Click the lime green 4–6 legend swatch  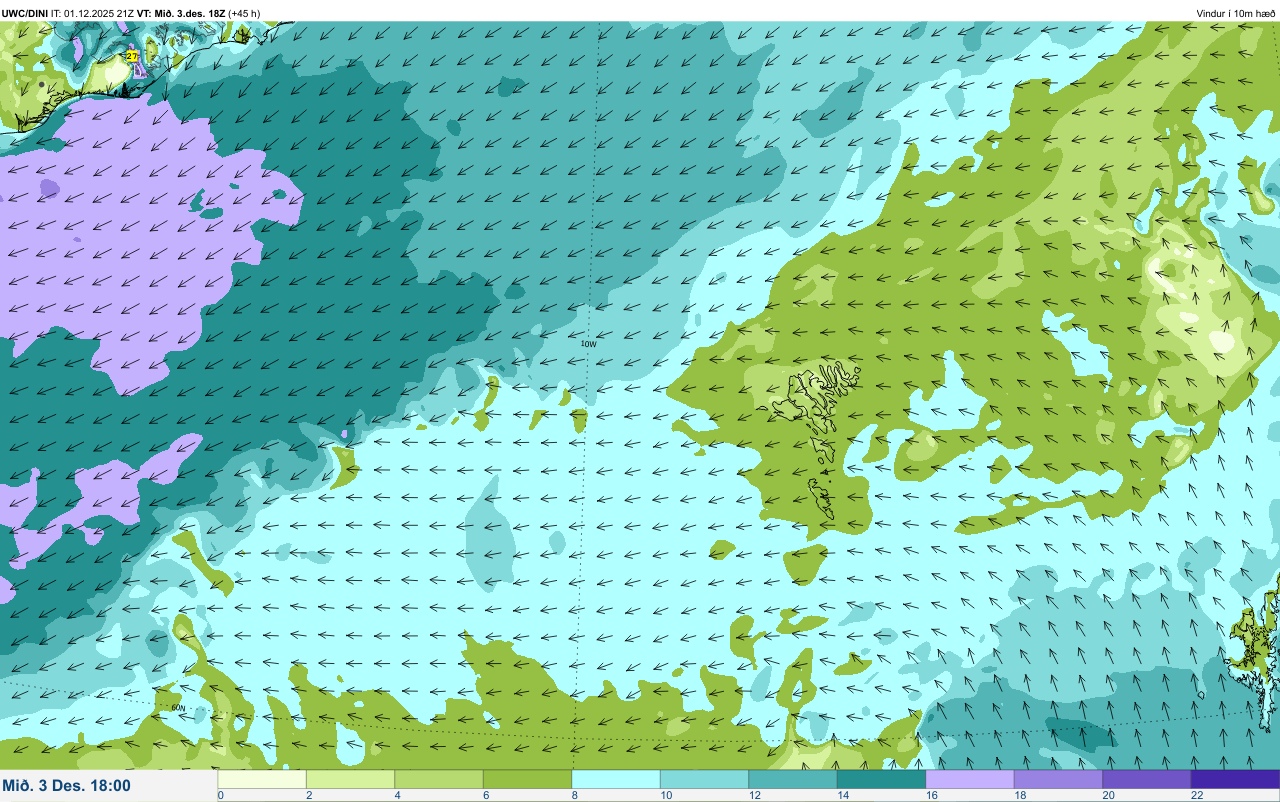point(439,779)
